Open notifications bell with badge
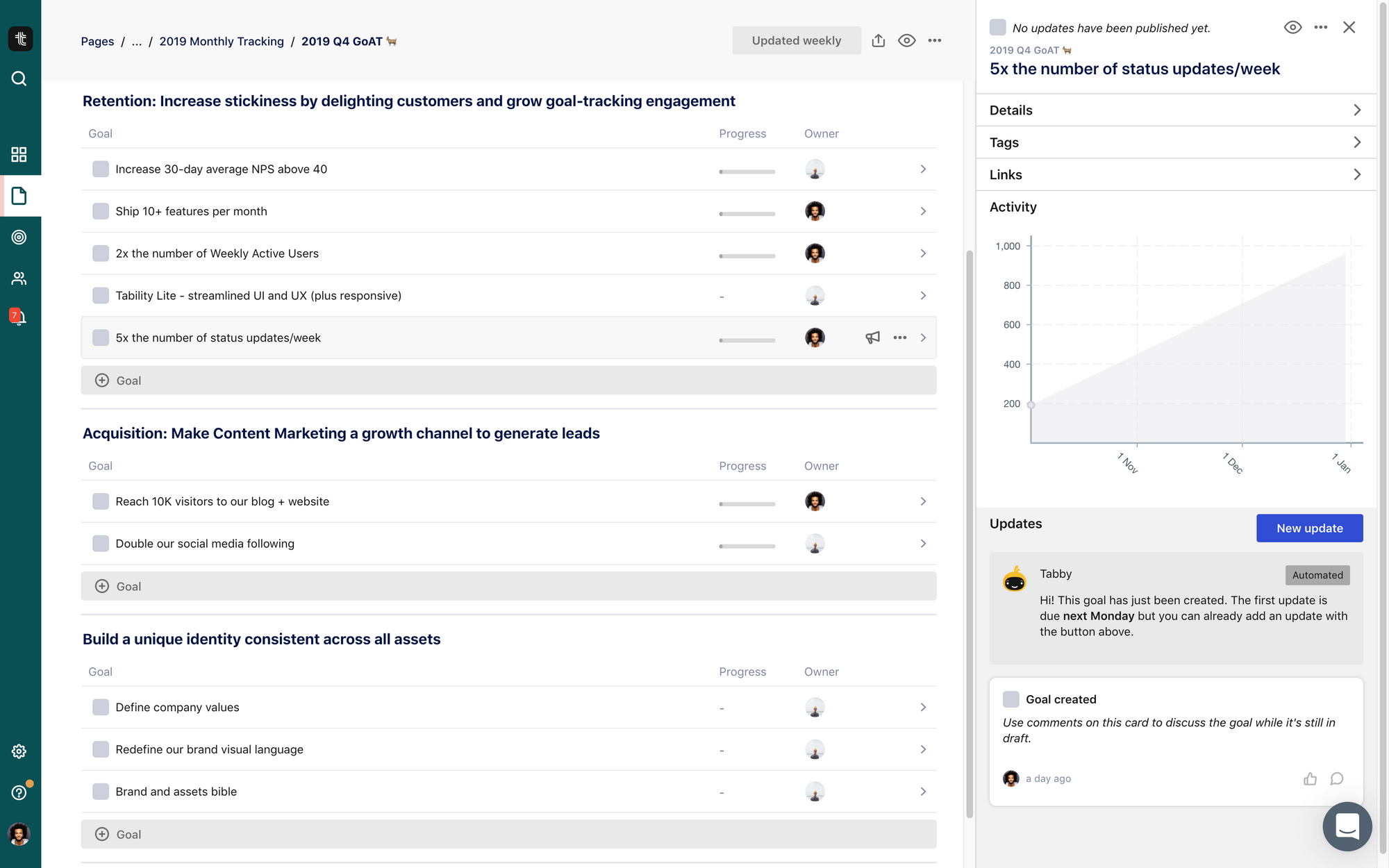Viewport: 1389px width, 868px height. click(x=19, y=317)
